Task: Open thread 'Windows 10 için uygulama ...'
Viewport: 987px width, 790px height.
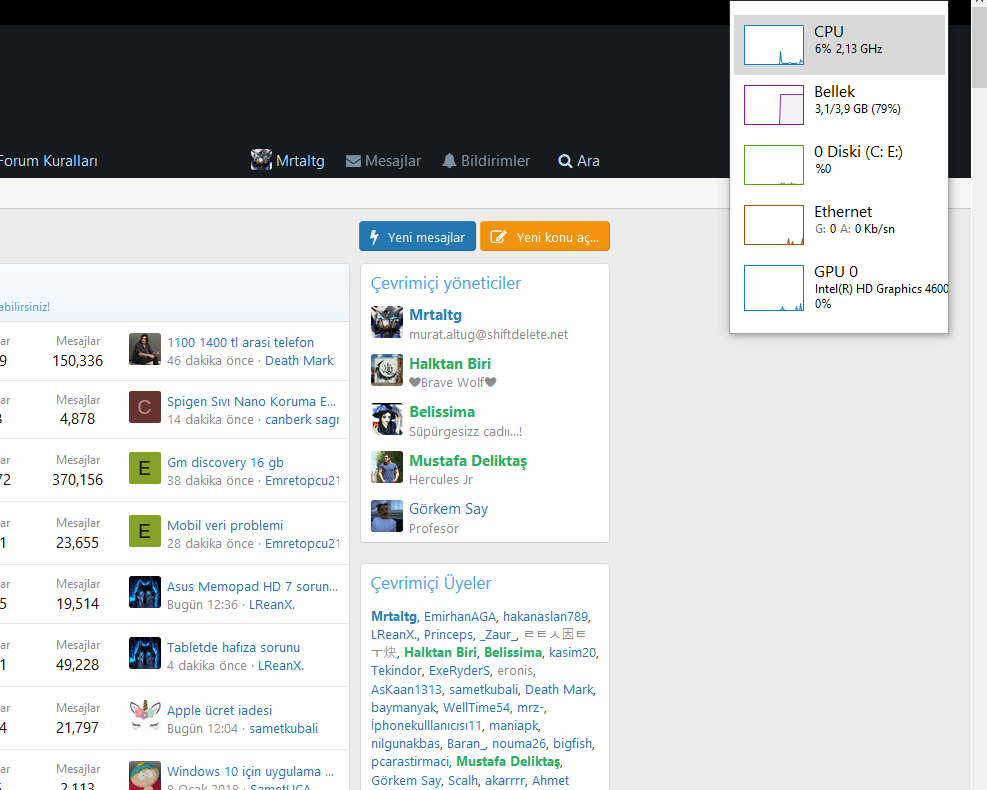Action: coord(250,772)
